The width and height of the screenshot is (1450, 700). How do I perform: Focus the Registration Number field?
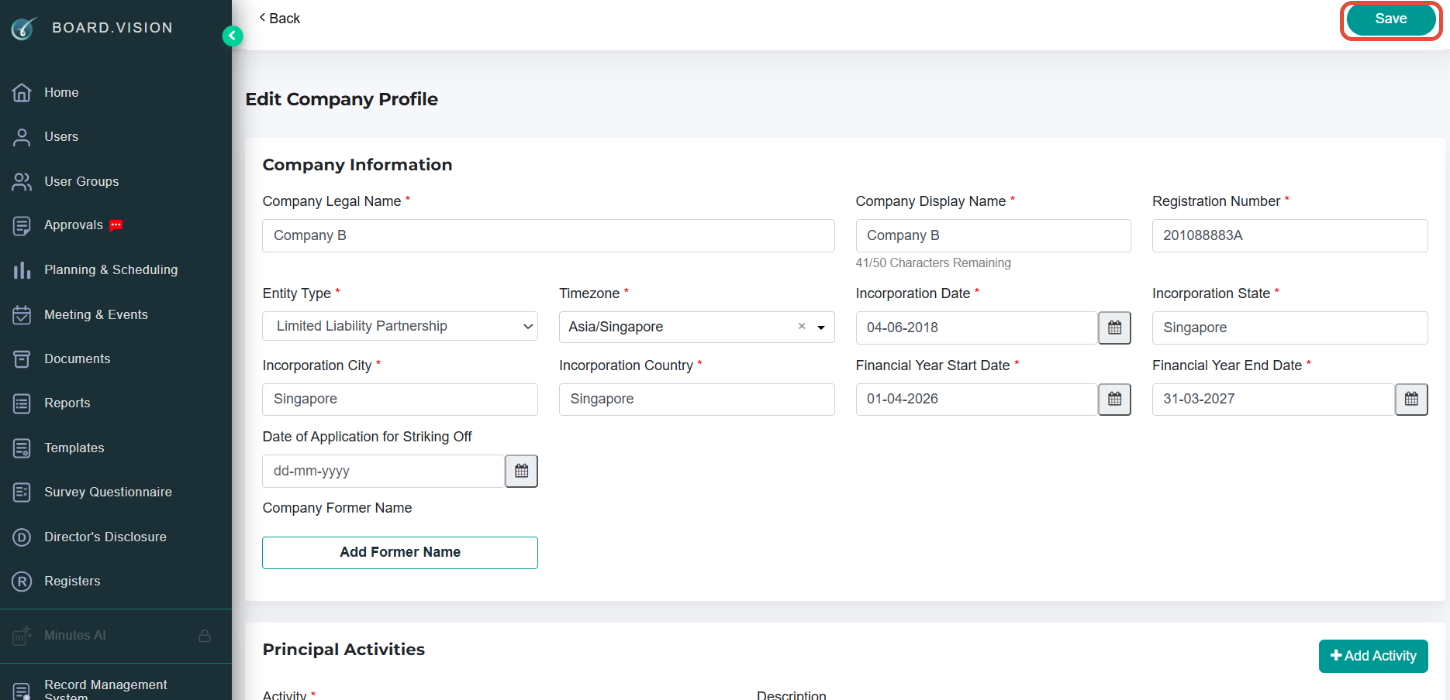coord(1290,236)
